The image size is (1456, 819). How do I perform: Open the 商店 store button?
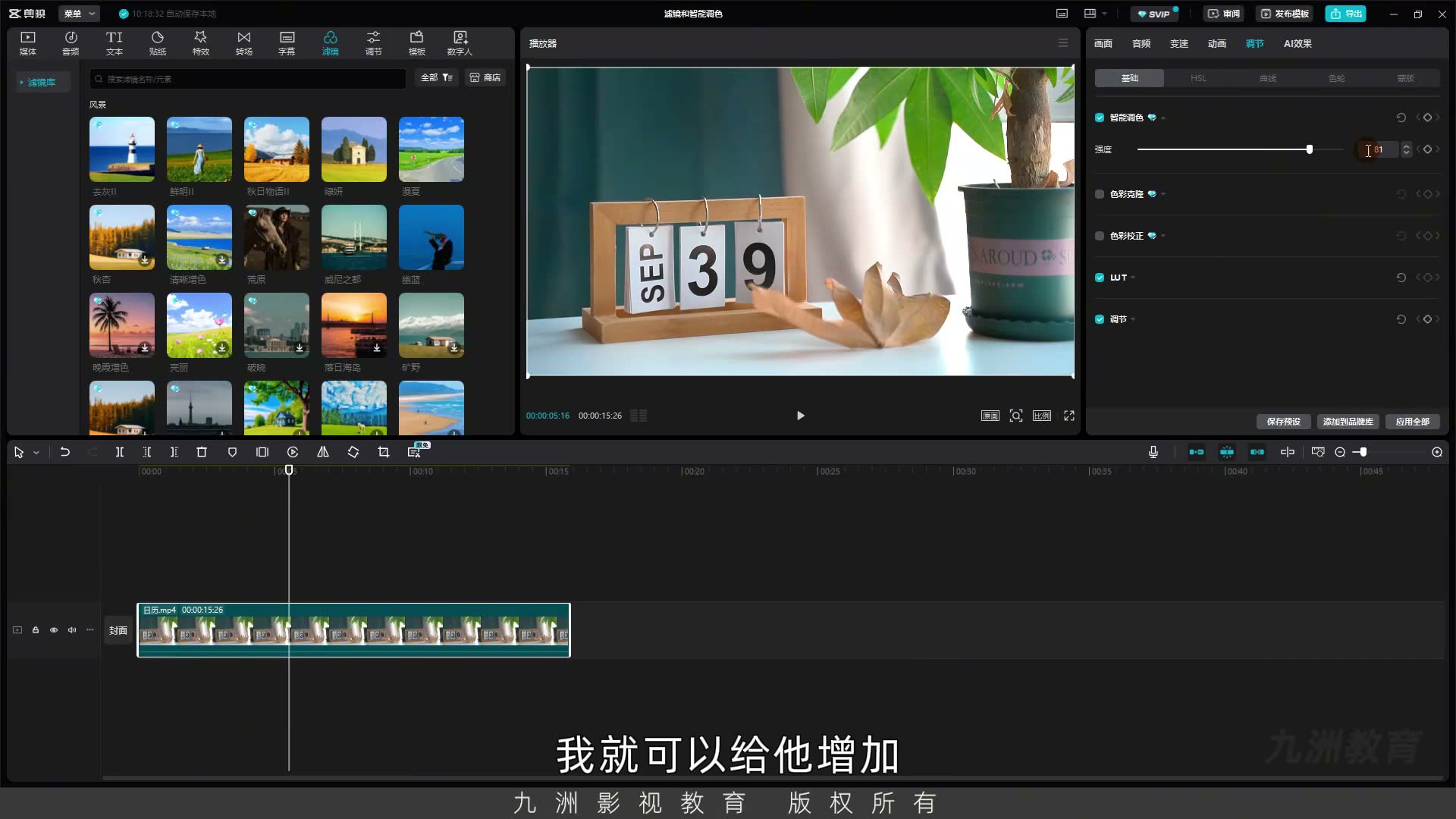pos(485,77)
